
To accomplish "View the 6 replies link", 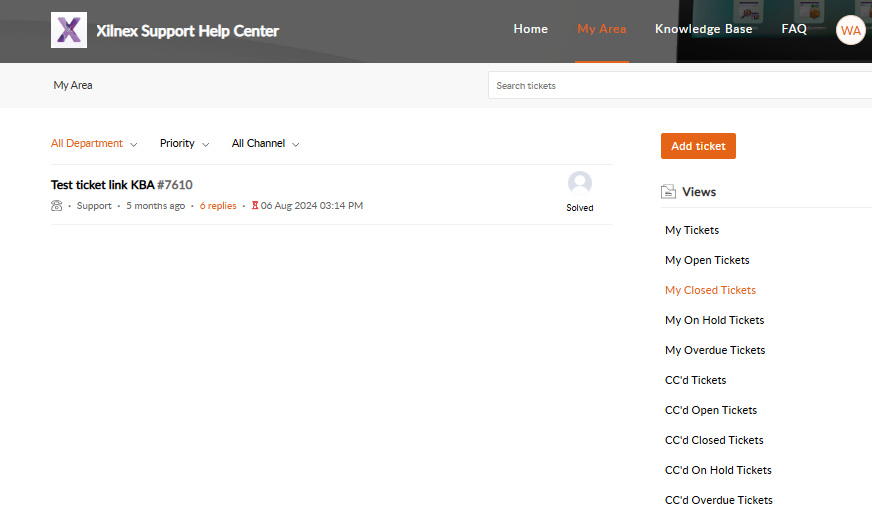I will (218, 206).
